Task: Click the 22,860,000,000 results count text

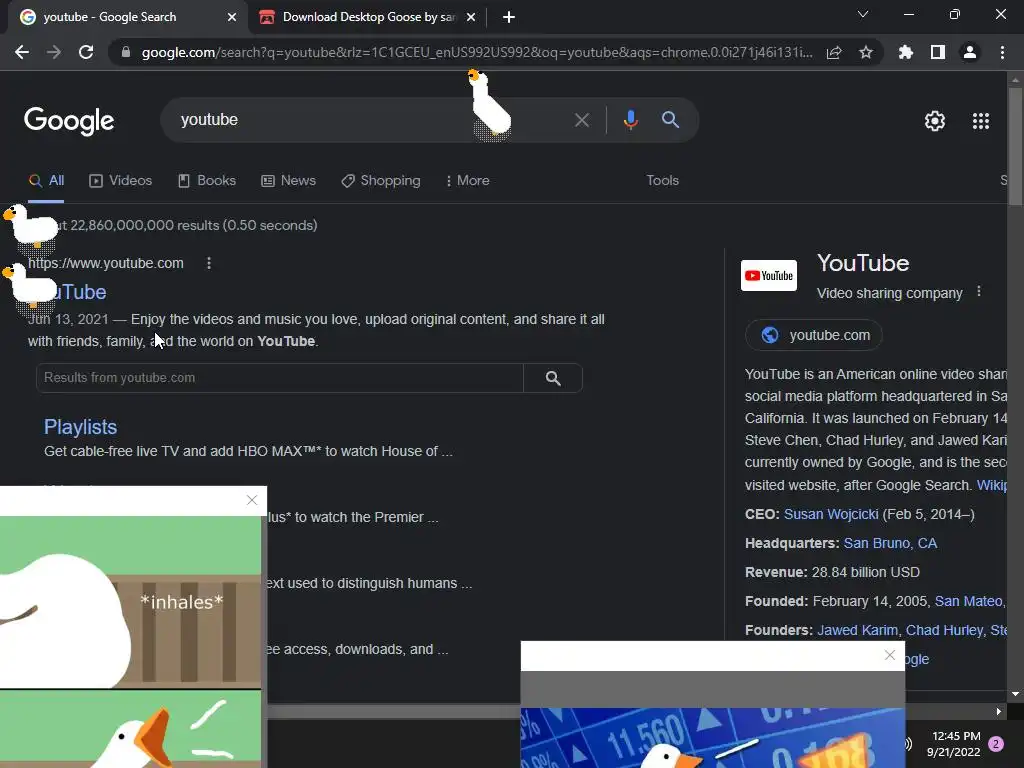Action: point(193,225)
